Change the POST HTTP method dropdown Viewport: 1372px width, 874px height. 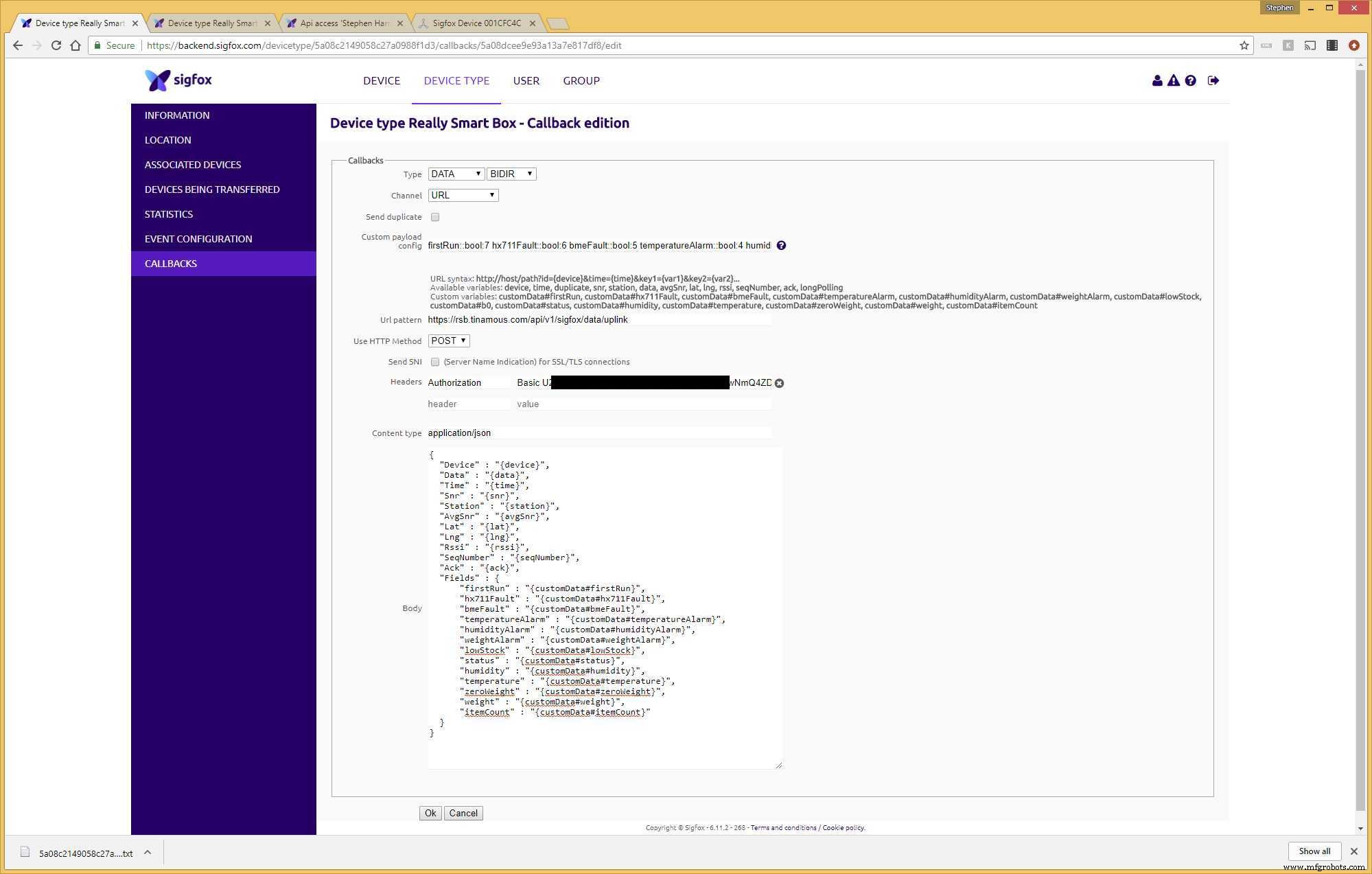[x=449, y=341]
